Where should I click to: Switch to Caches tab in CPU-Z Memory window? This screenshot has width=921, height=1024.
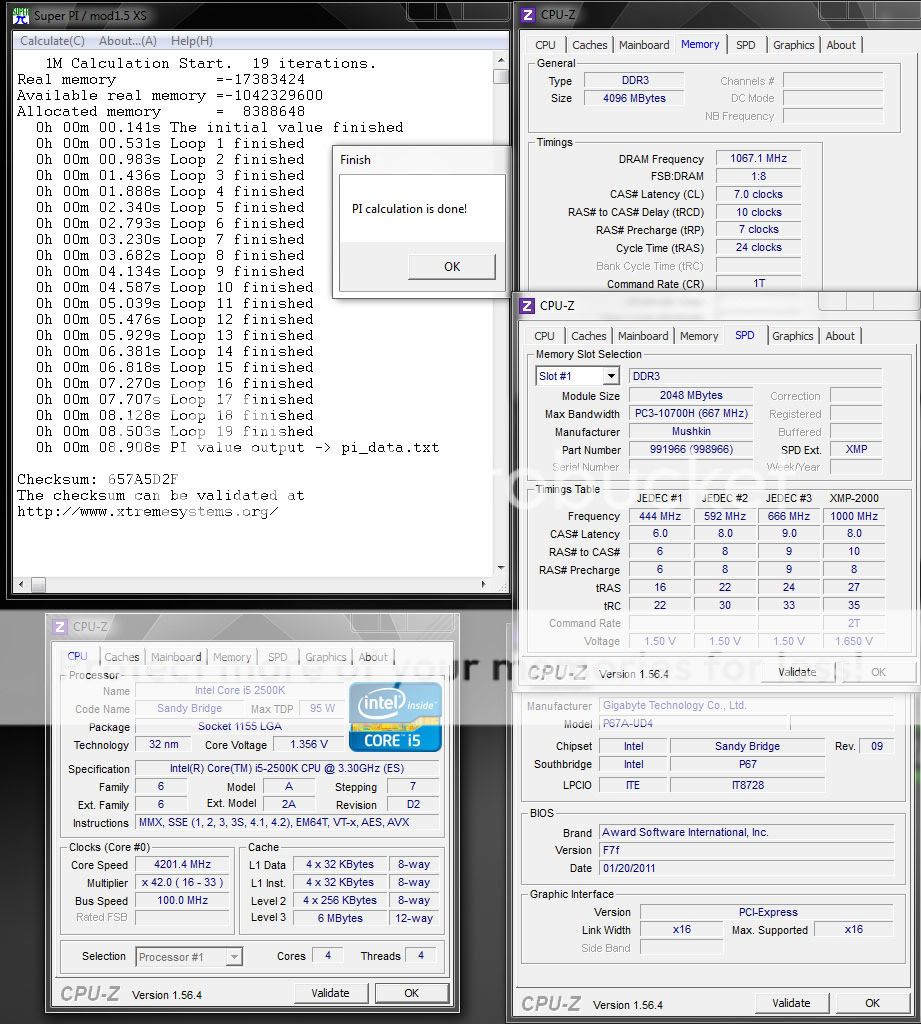tap(590, 45)
